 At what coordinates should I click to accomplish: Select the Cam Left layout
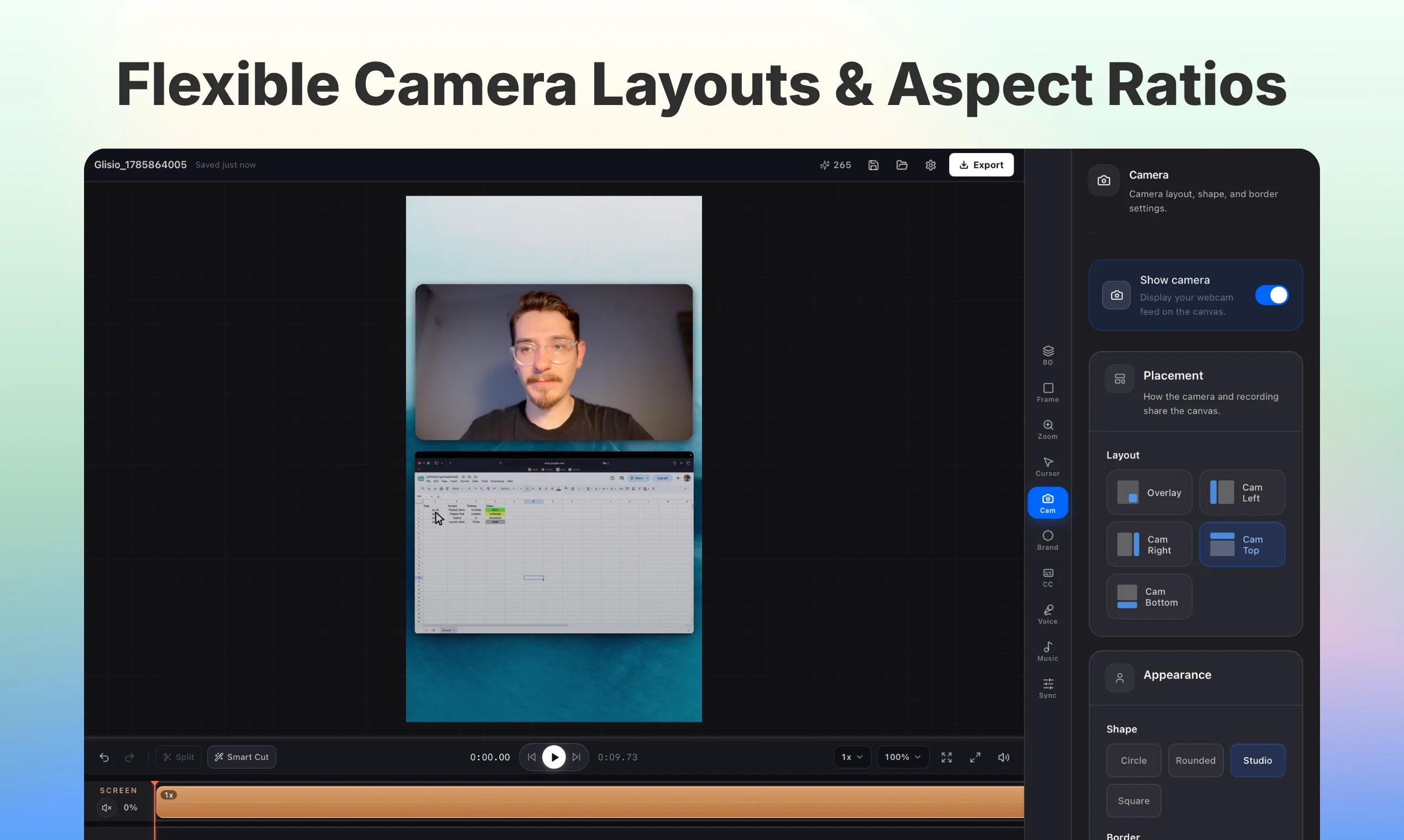click(x=1241, y=492)
